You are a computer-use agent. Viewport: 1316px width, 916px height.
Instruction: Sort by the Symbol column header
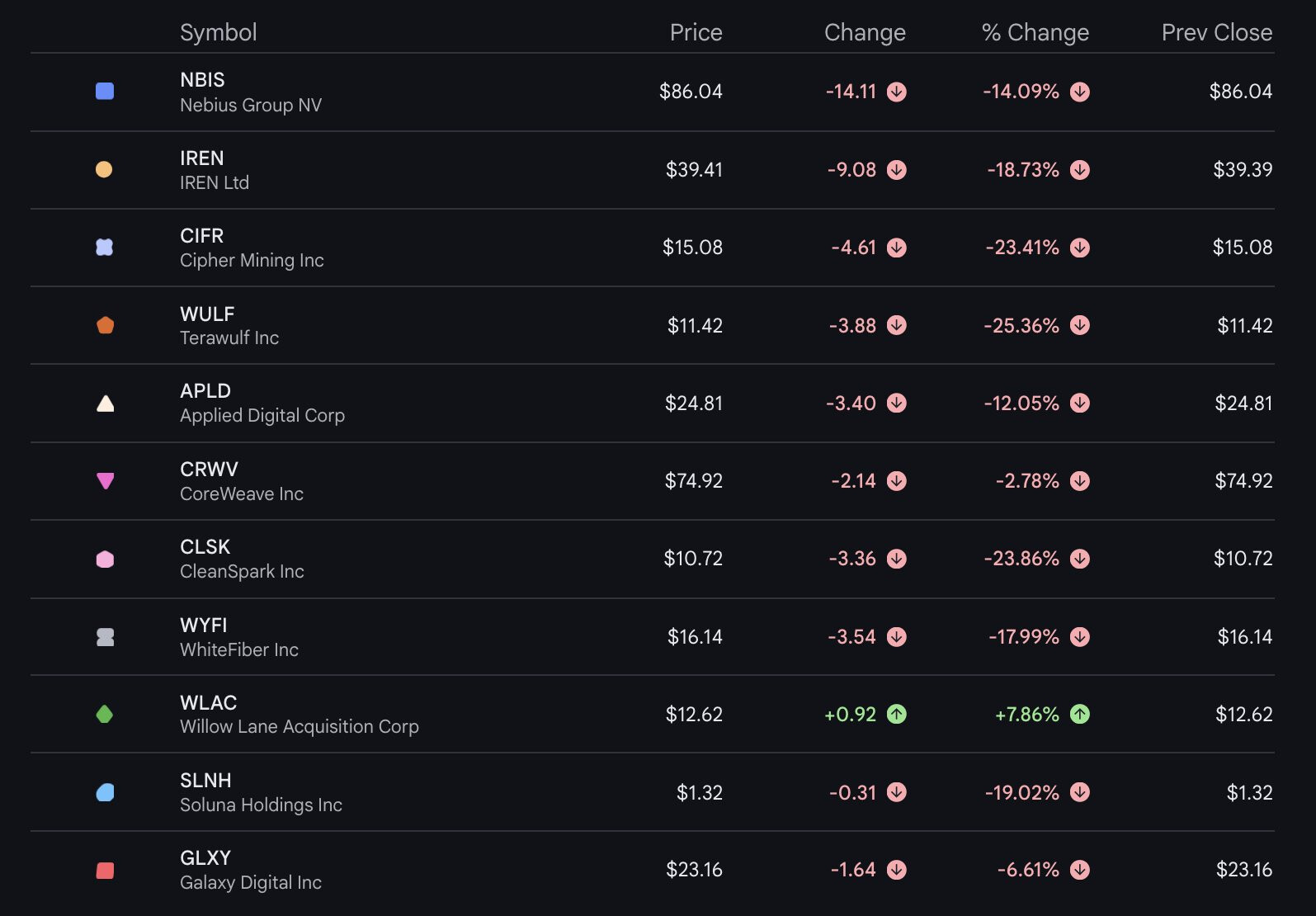click(x=218, y=32)
